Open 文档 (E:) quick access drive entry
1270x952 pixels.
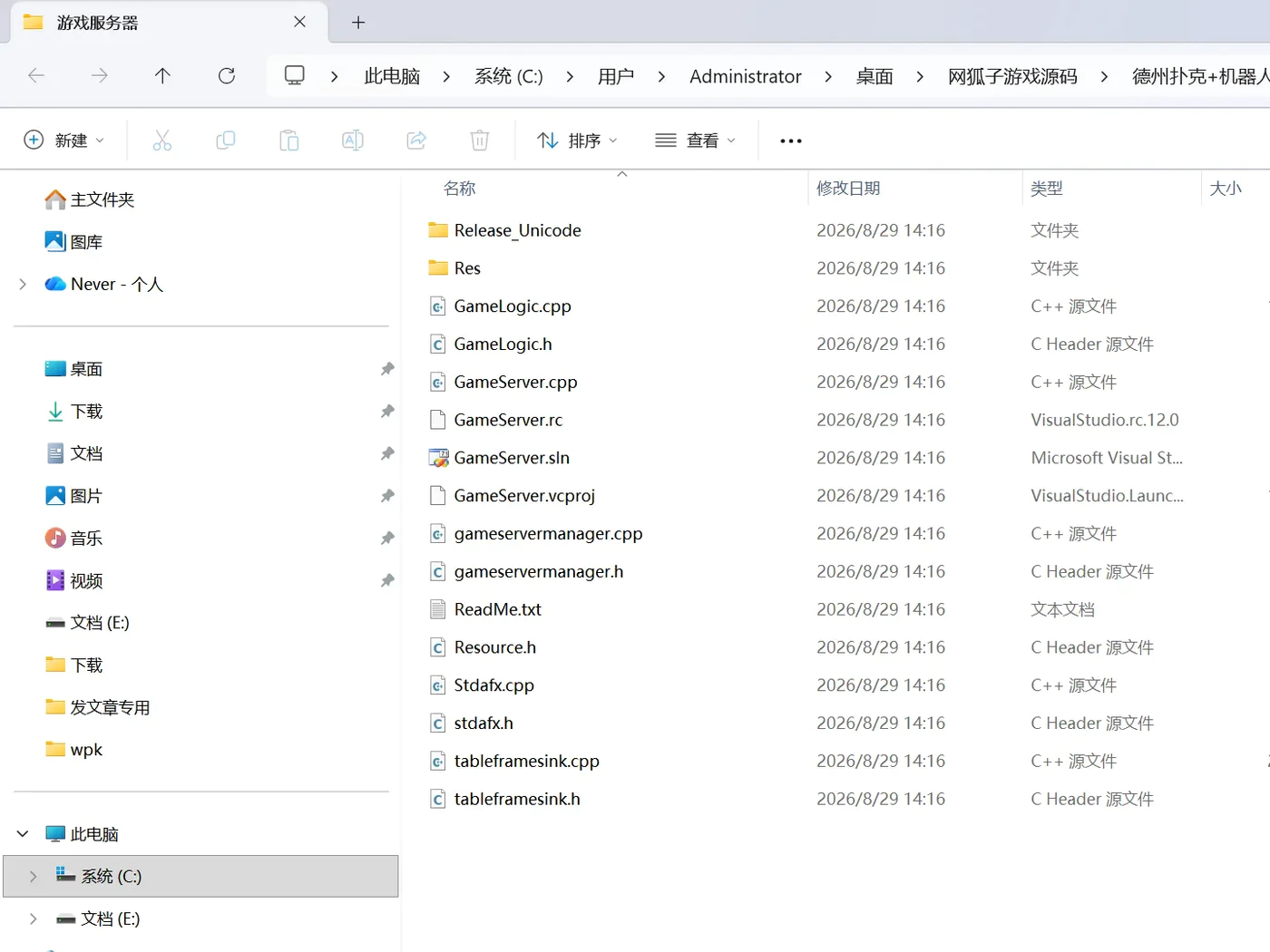(87, 623)
